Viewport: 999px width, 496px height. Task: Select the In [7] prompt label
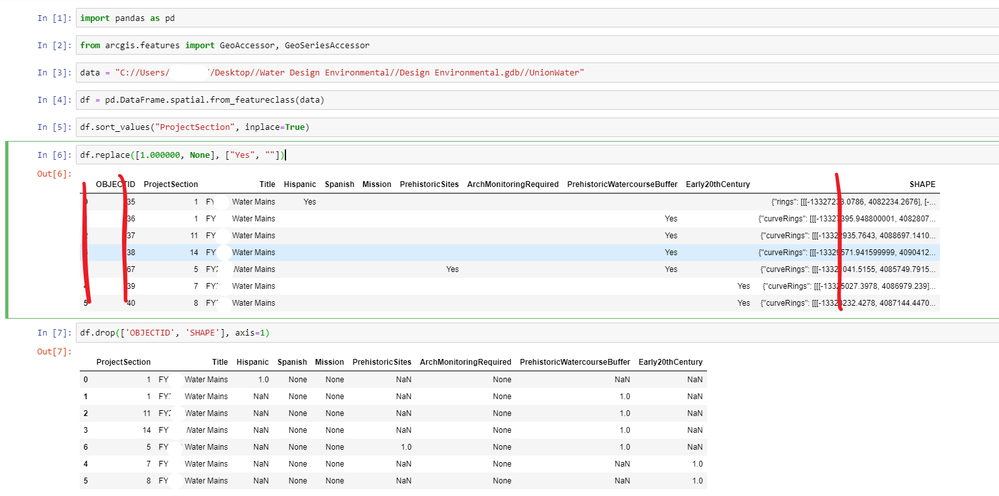pyautogui.click(x=53, y=332)
